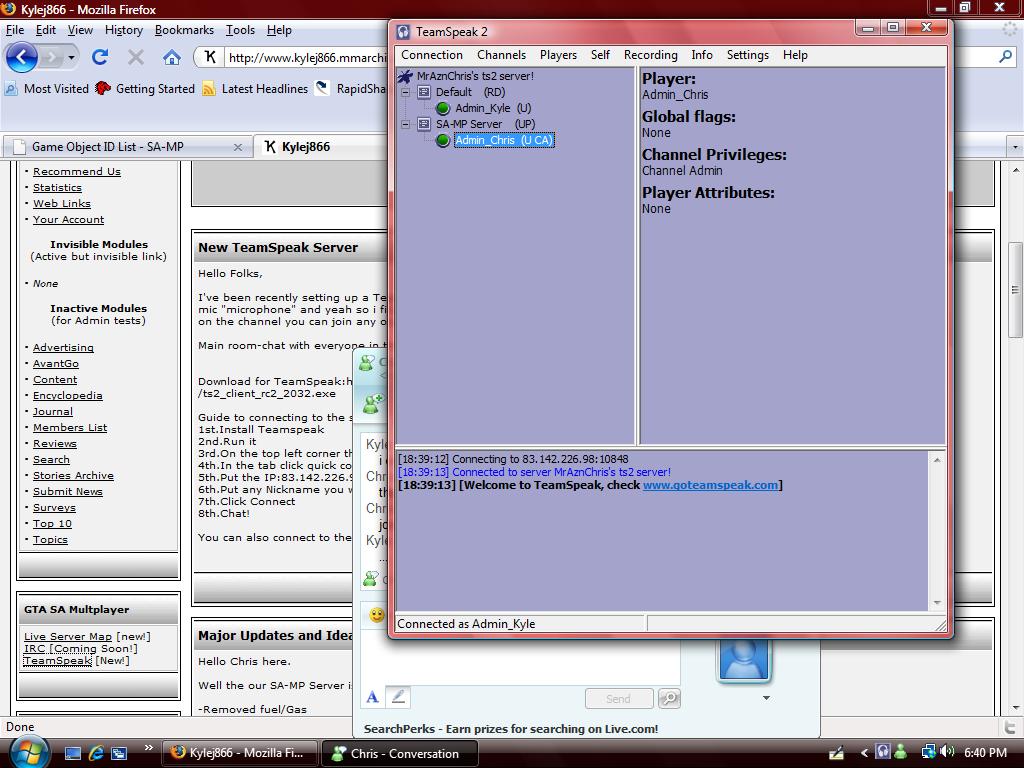Click the Send button in conversation
The width and height of the screenshot is (1024, 768).
[x=618, y=699]
